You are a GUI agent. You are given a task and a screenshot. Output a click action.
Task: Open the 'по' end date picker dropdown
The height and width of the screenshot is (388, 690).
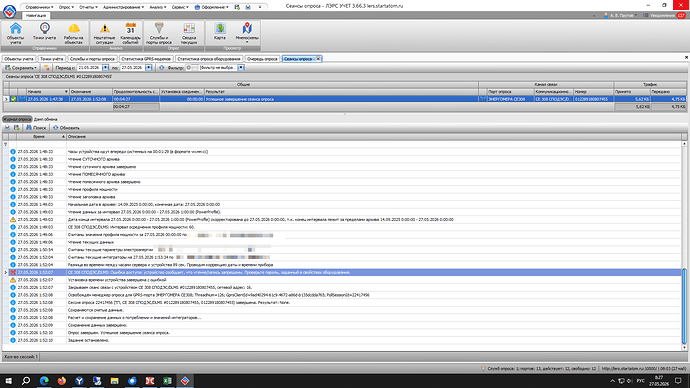pyautogui.click(x=149, y=68)
